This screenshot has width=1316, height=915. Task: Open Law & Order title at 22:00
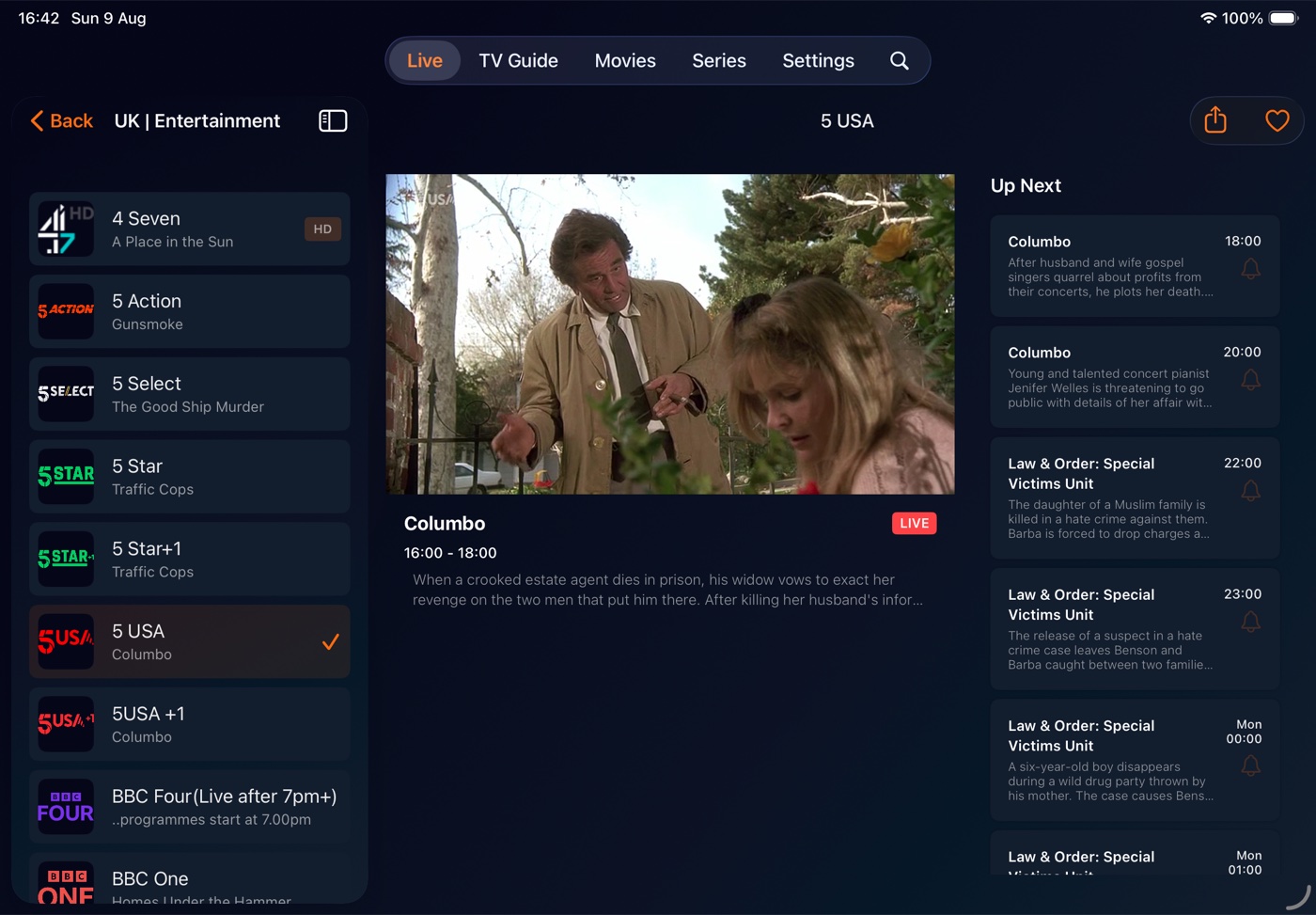pyautogui.click(x=1081, y=473)
